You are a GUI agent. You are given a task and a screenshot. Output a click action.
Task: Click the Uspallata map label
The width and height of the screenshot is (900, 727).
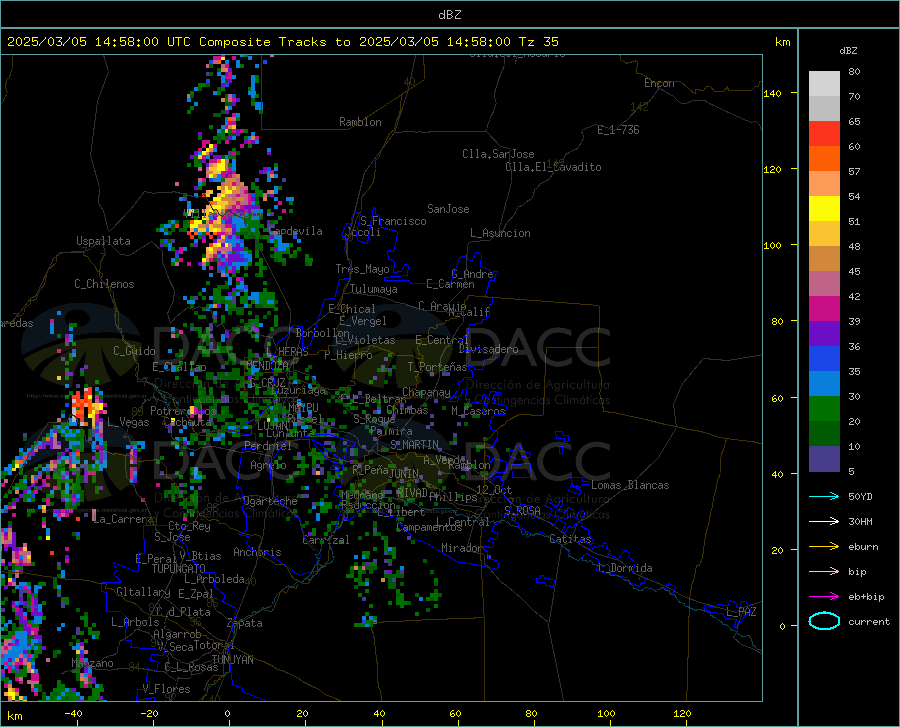point(103,241)
